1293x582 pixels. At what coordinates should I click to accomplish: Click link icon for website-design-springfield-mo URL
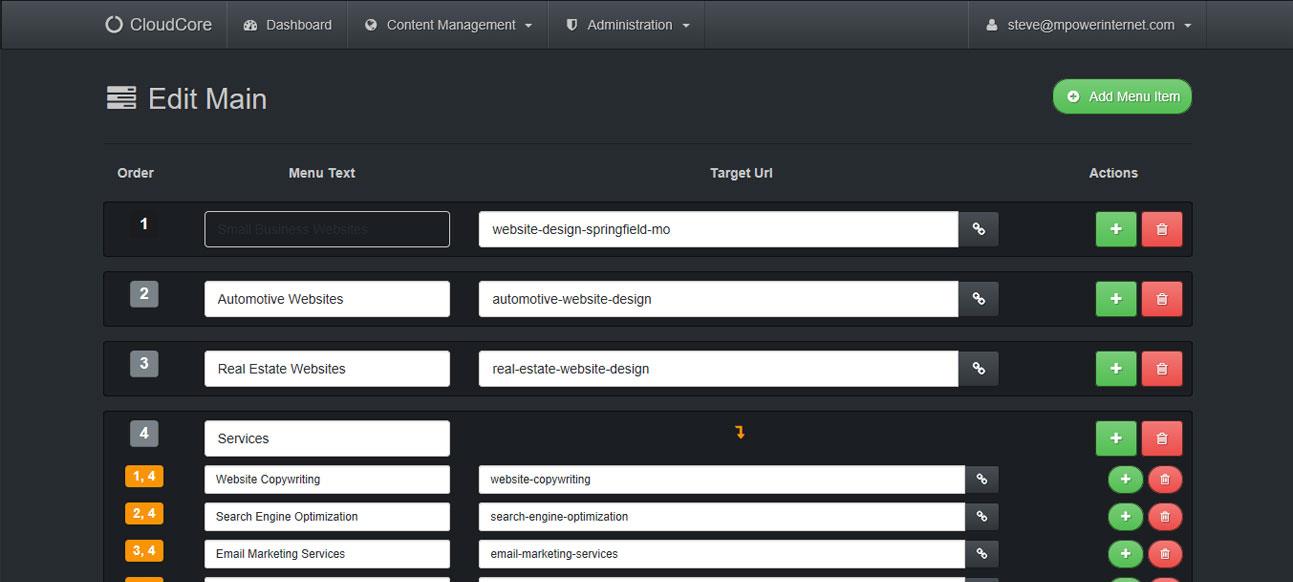pos(978,229)
